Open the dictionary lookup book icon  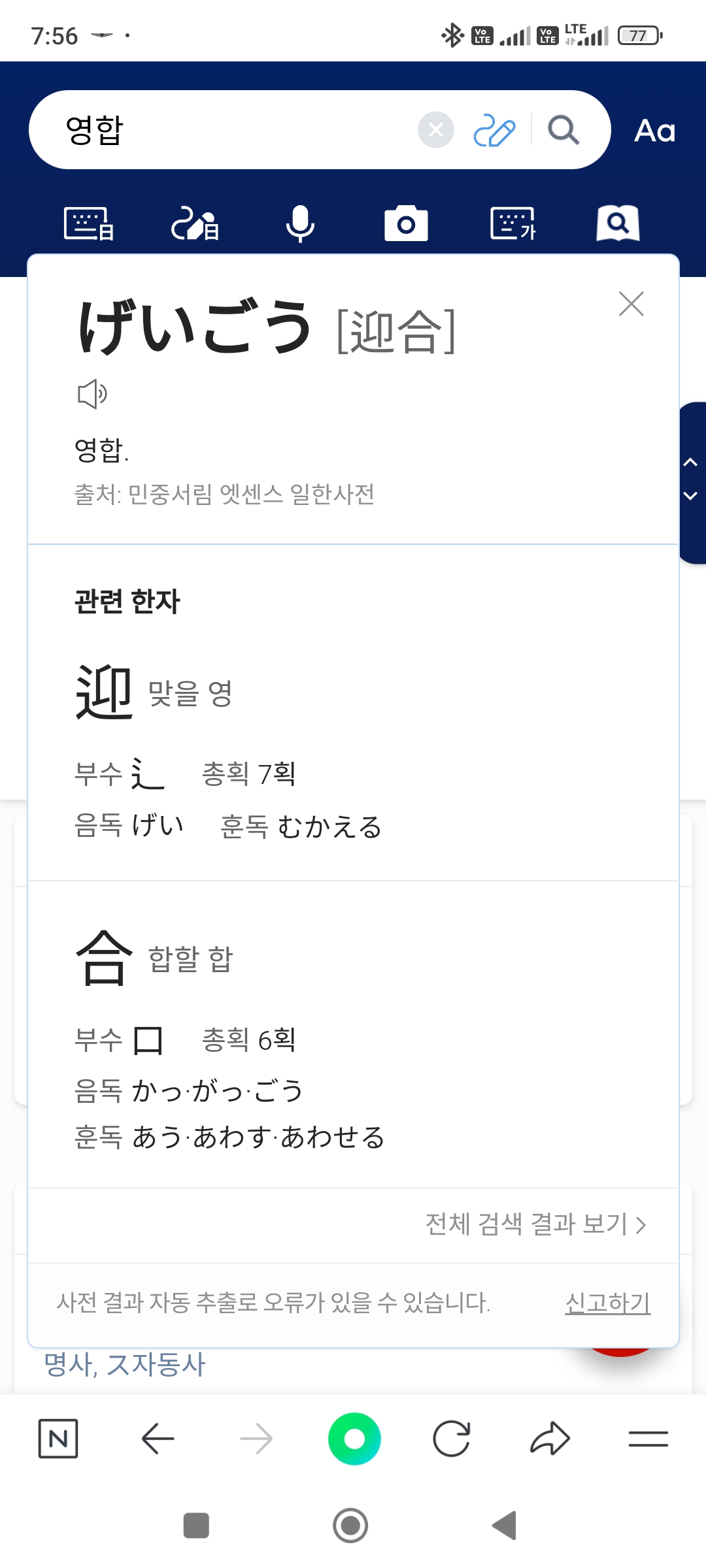click(618, 224)
